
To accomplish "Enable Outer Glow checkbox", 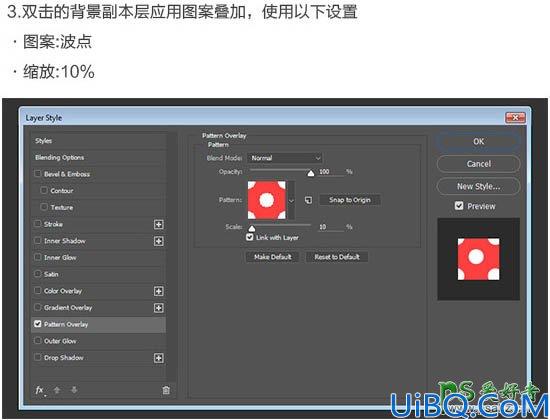I will click(38, 341).
